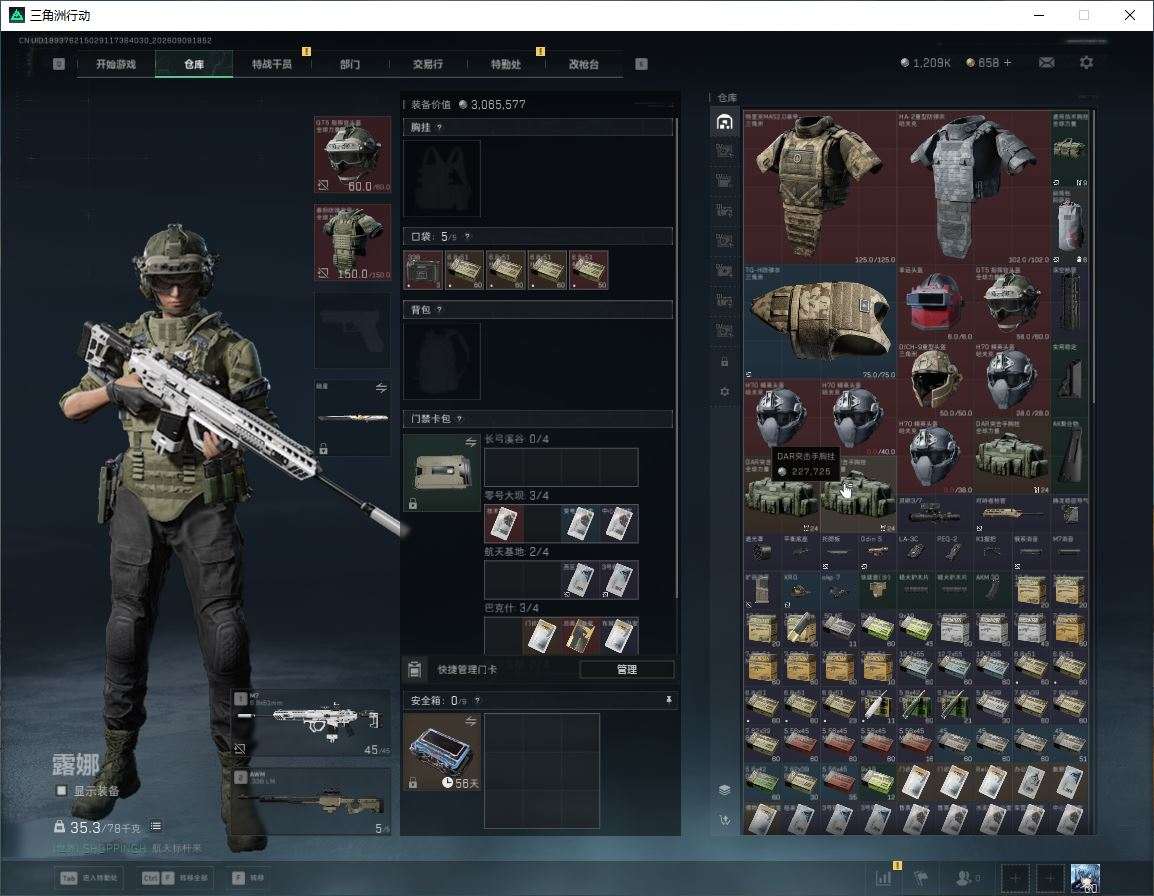1154x896 pixels.
Task: Open the 开始游戏 tab
Action: [116, 64]
